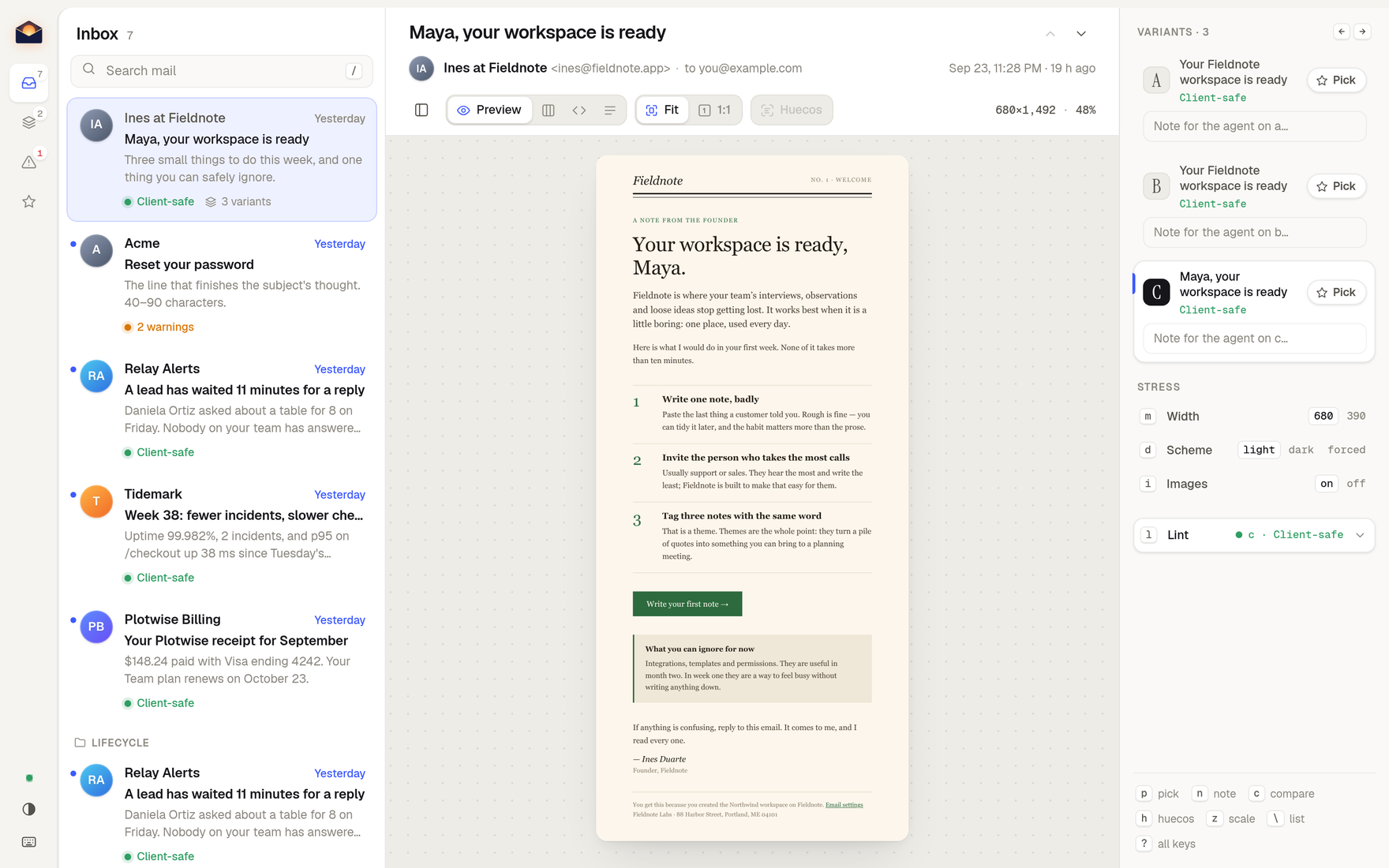Select the dark color scheme
The height and width of the screenshot is (868, 1389).
pos(1301,450)
